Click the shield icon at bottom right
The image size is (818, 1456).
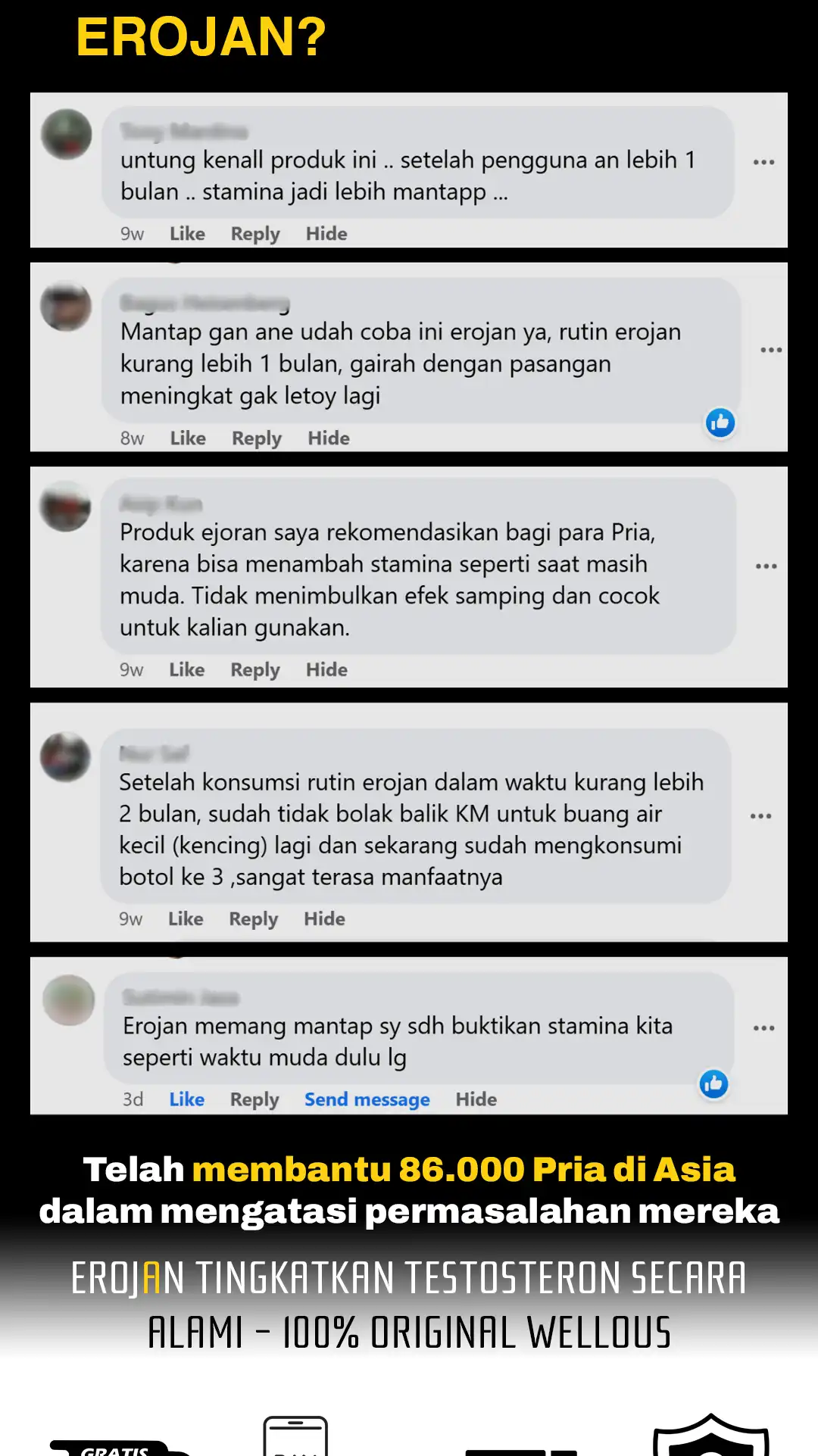pos(710,1435)
